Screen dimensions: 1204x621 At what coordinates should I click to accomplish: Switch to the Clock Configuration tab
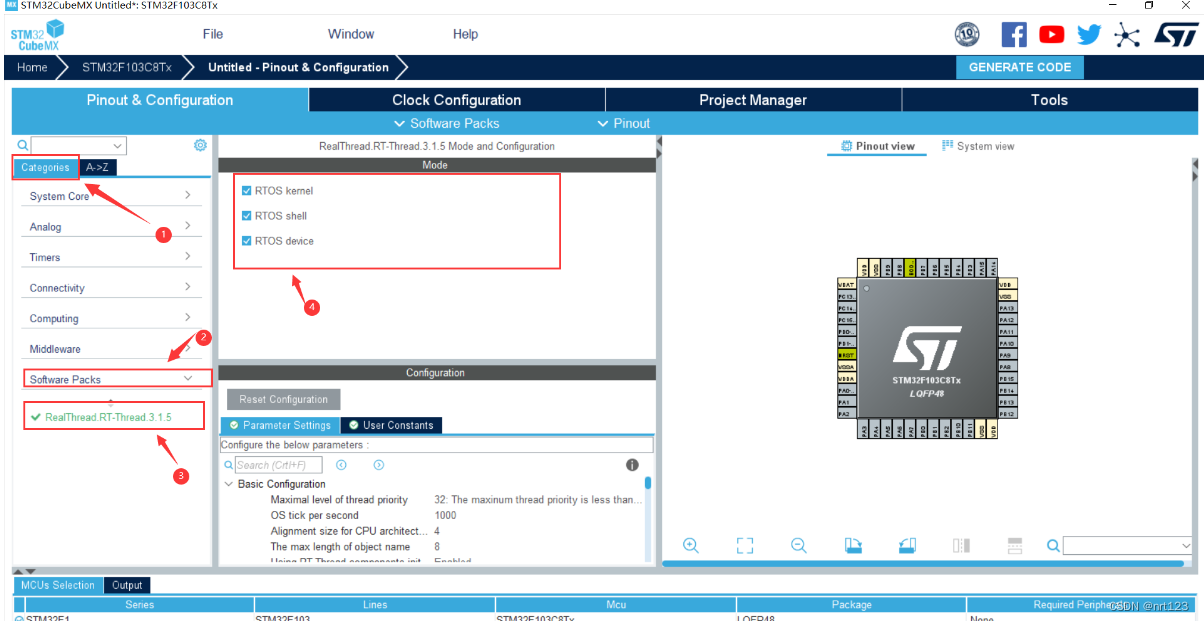click(x=457, y=100)
